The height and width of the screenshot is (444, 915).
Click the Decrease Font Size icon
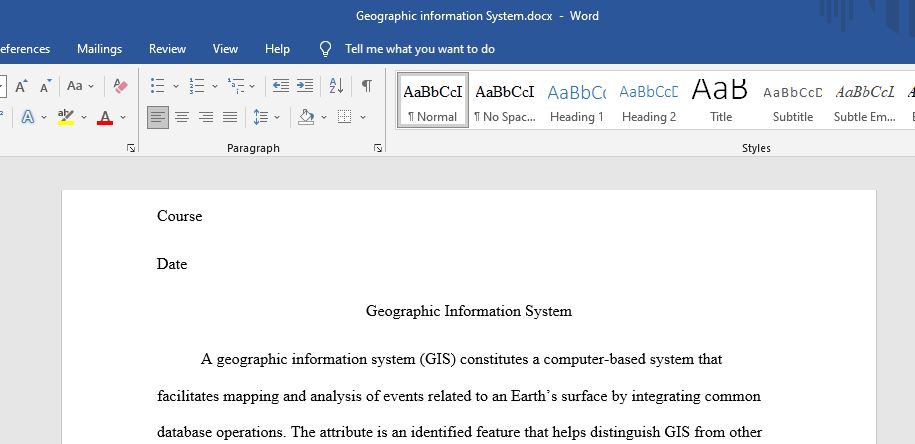point(46,86)
